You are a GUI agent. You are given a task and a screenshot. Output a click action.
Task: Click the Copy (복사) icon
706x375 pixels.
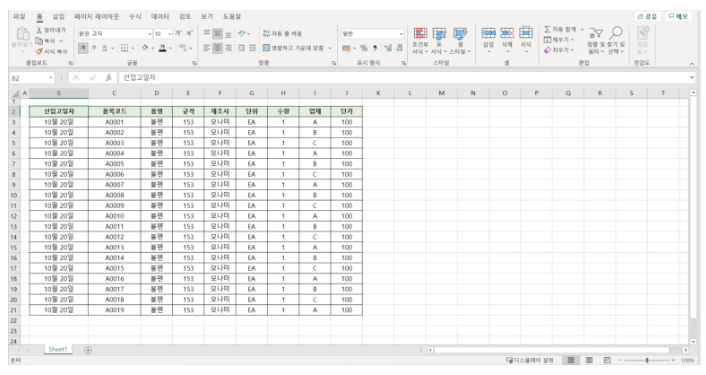pyautogui.click(x=40, y=41)
